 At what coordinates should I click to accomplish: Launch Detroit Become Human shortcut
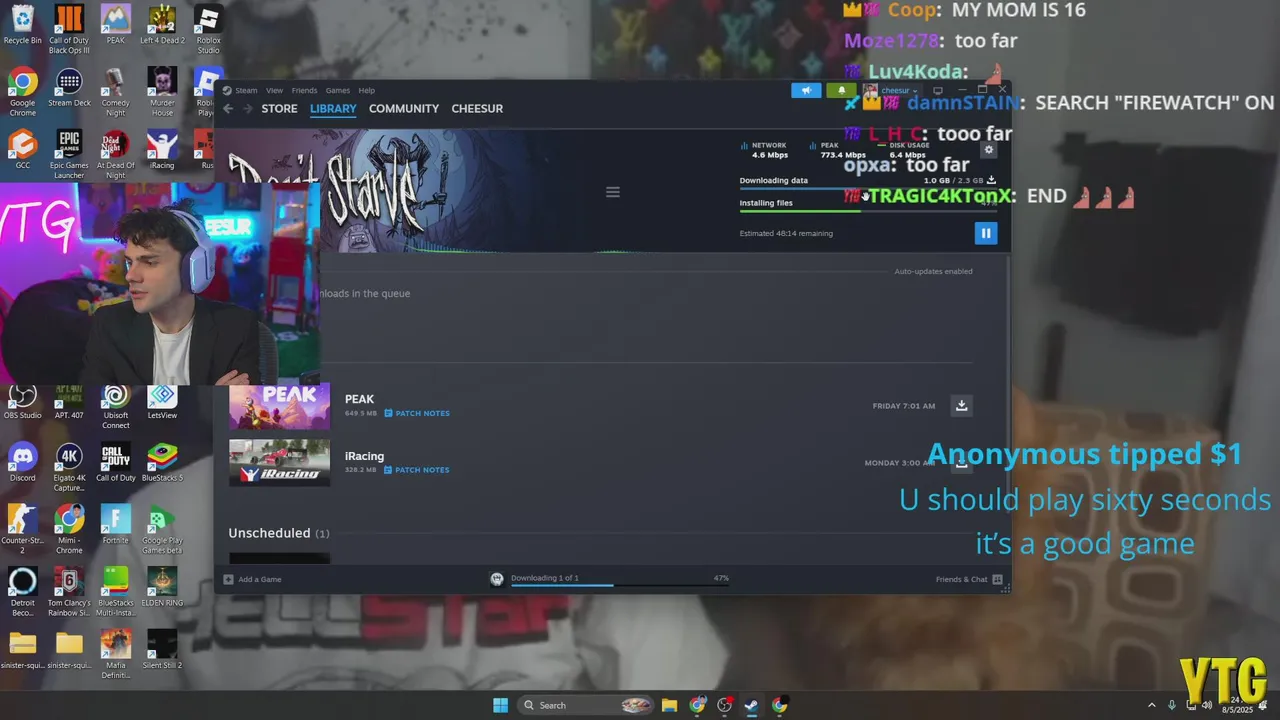[x=22, y=591]
